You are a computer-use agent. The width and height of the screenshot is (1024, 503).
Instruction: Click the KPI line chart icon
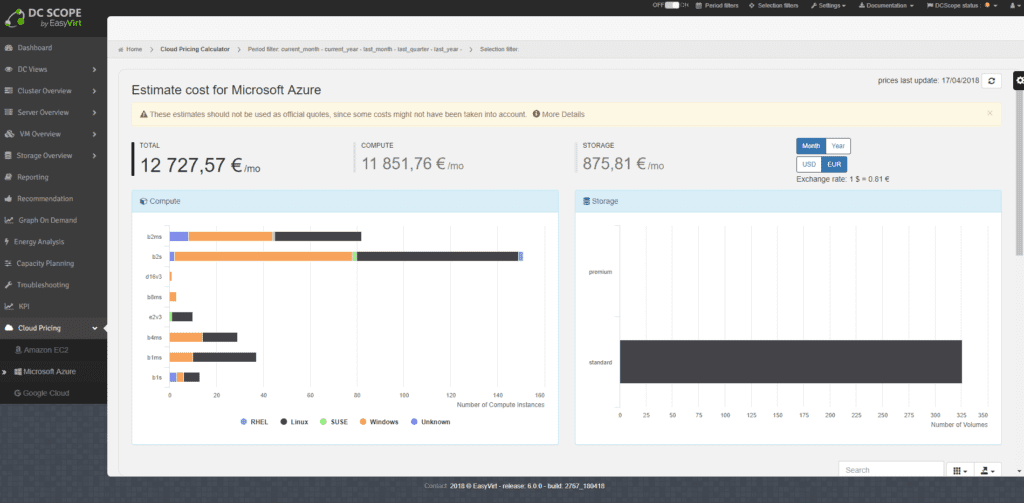pos(8,306)
